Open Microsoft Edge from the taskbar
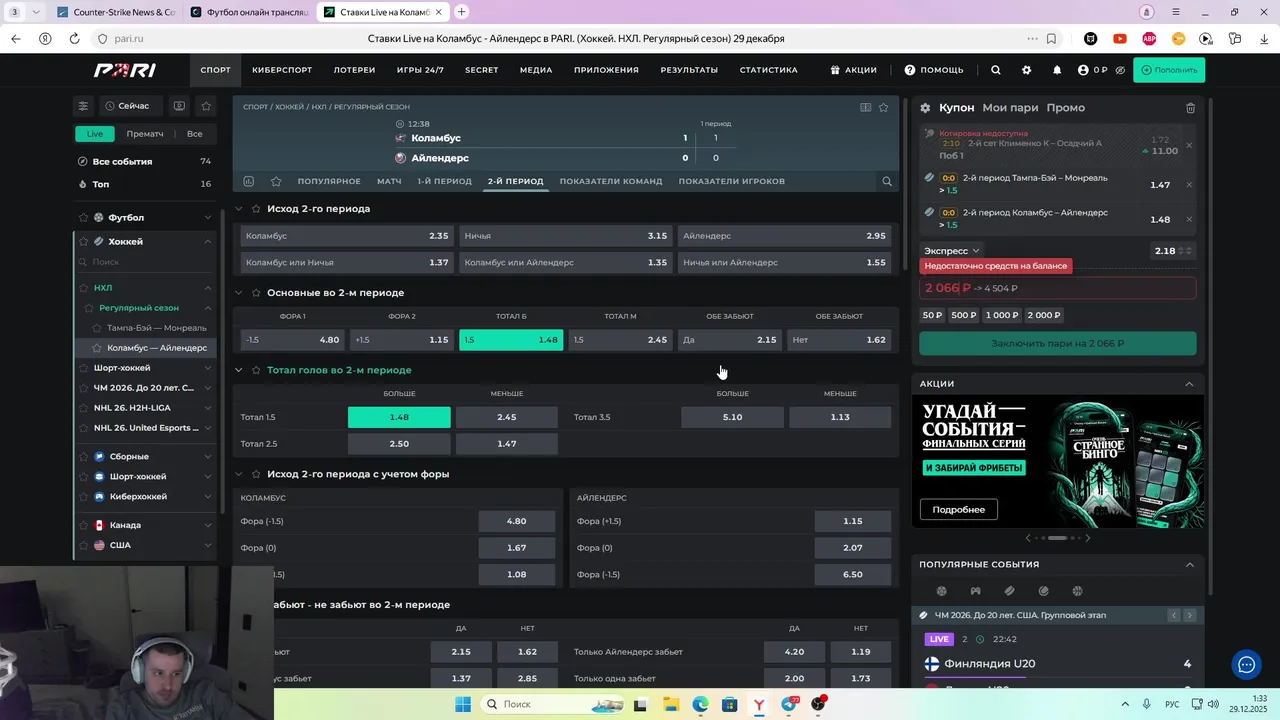Image resolution: width=1280 pixels, height=720 pixels. click(700, 704)
